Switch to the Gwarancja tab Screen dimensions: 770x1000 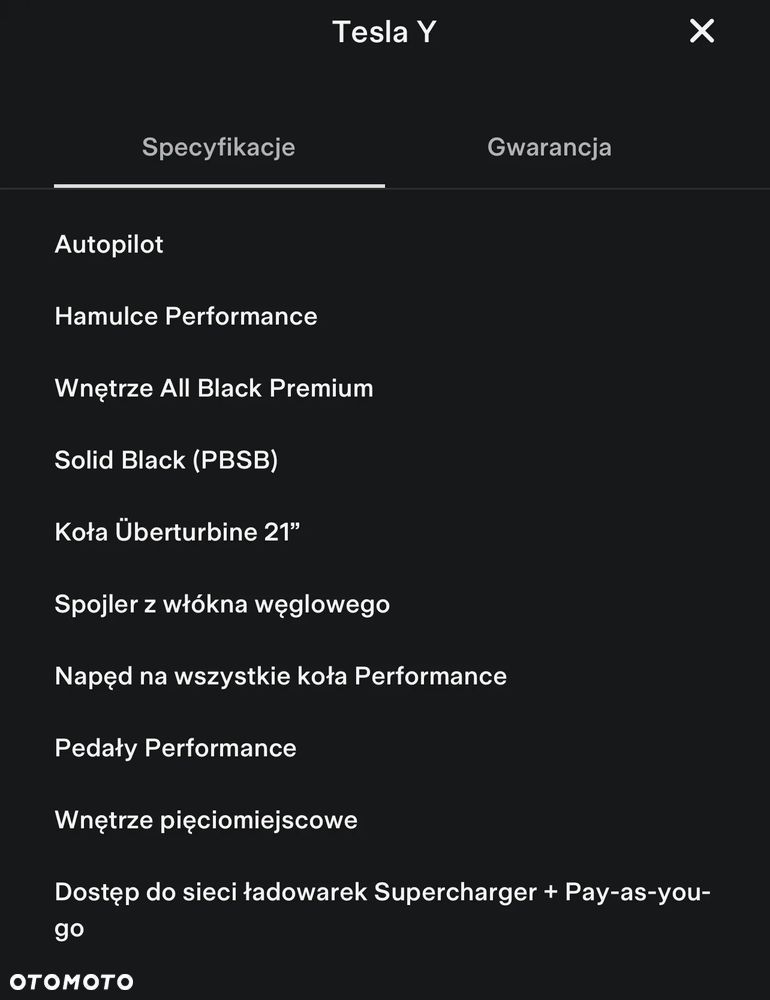[549, 148]
